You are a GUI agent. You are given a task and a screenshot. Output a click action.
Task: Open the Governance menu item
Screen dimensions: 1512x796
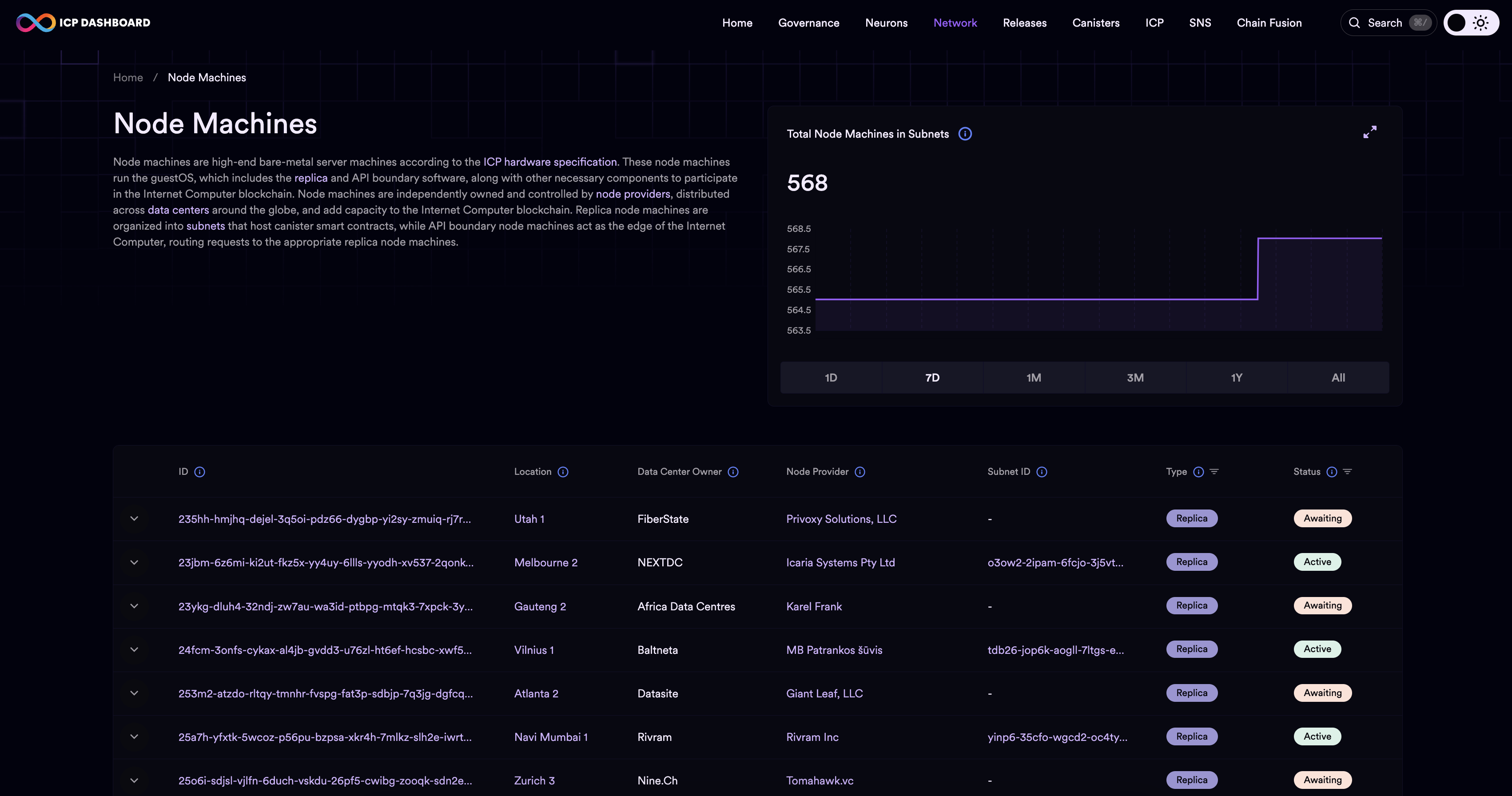809,22
